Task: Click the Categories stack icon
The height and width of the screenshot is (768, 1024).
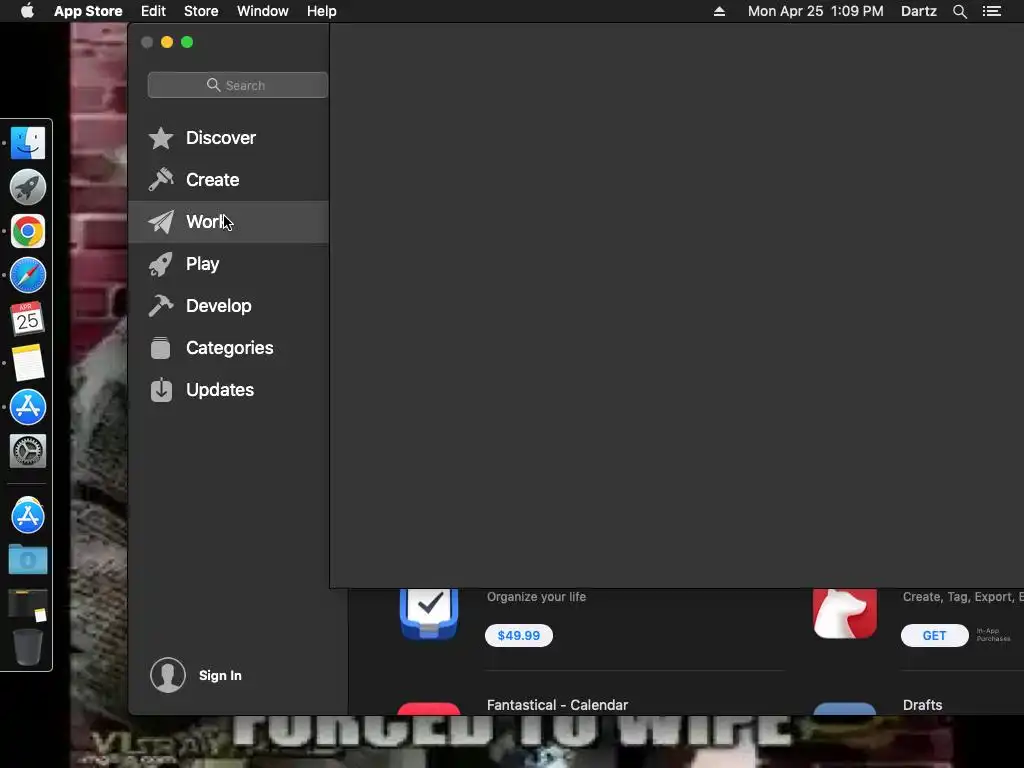Action: [x=161, y=348]
